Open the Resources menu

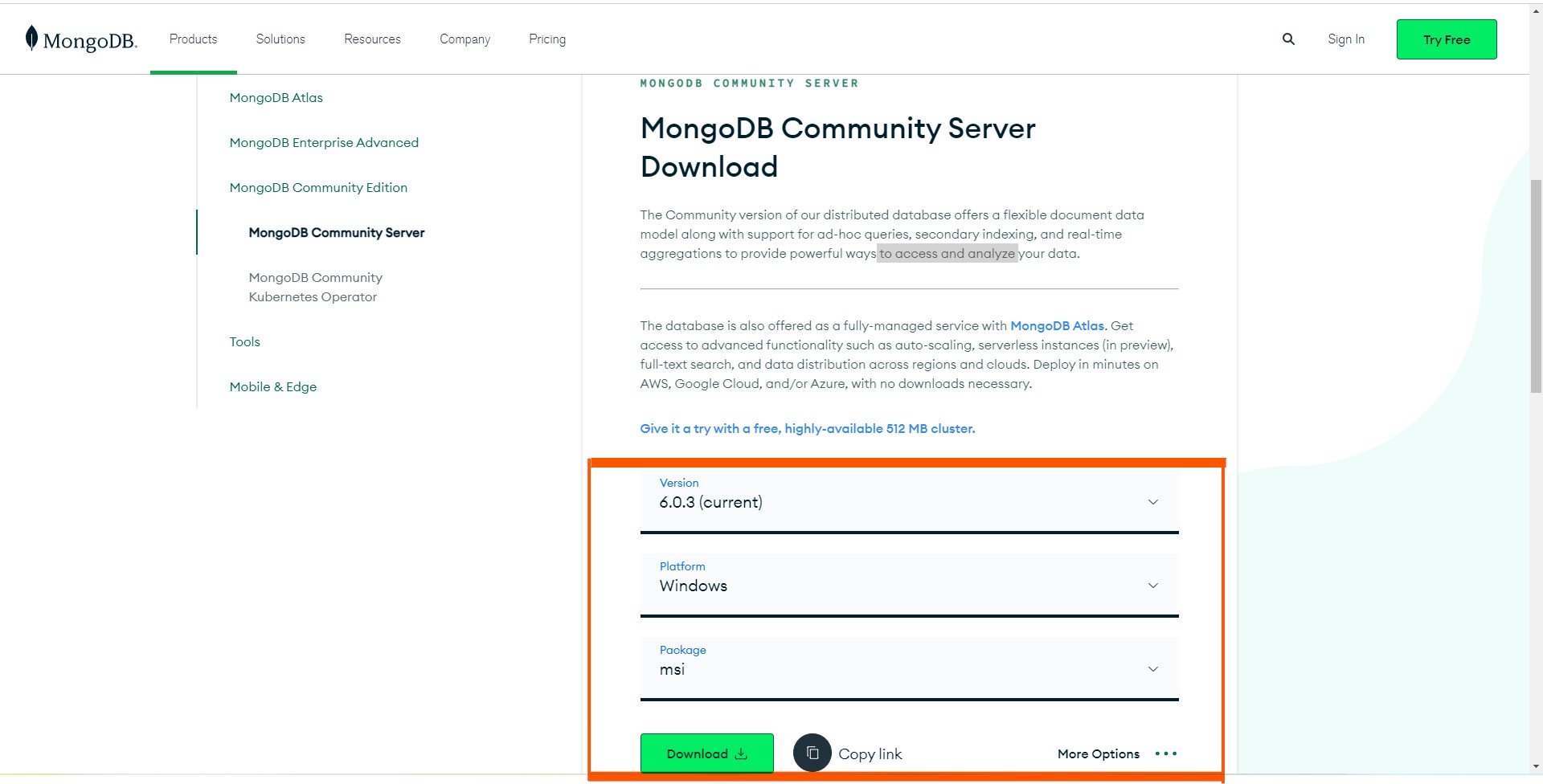372,39
